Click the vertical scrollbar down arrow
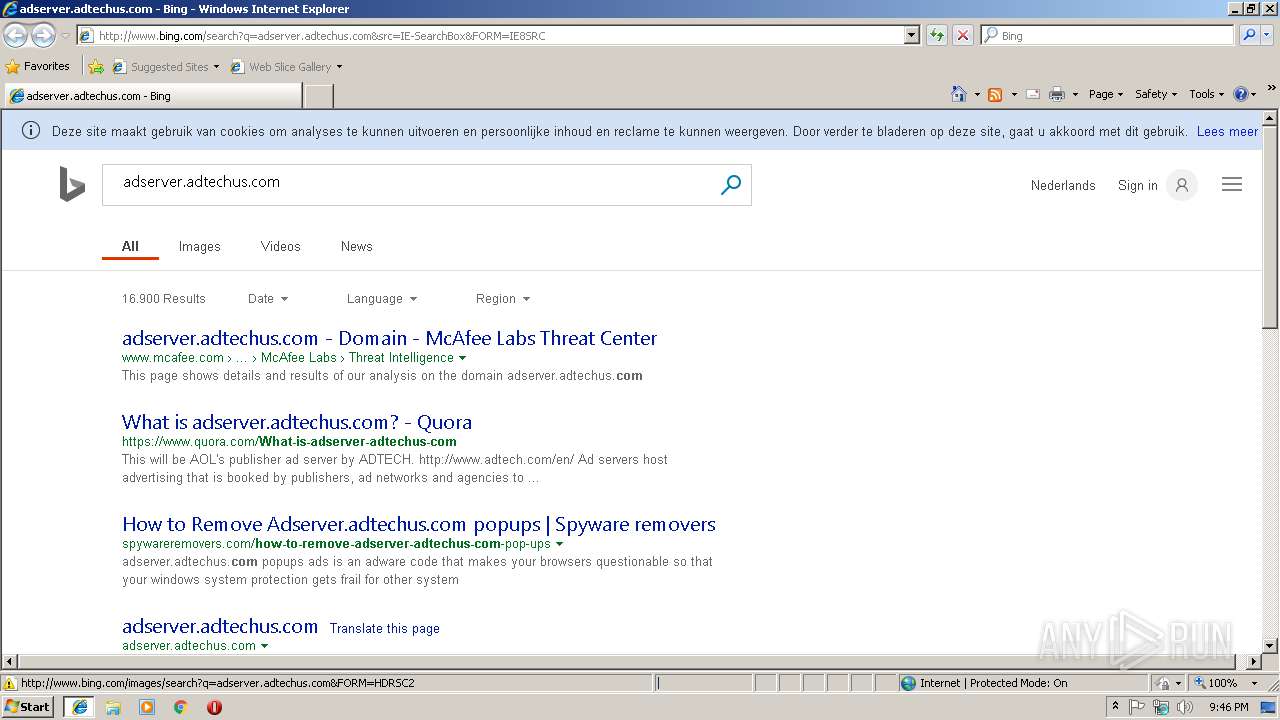 coord(1270,646)
